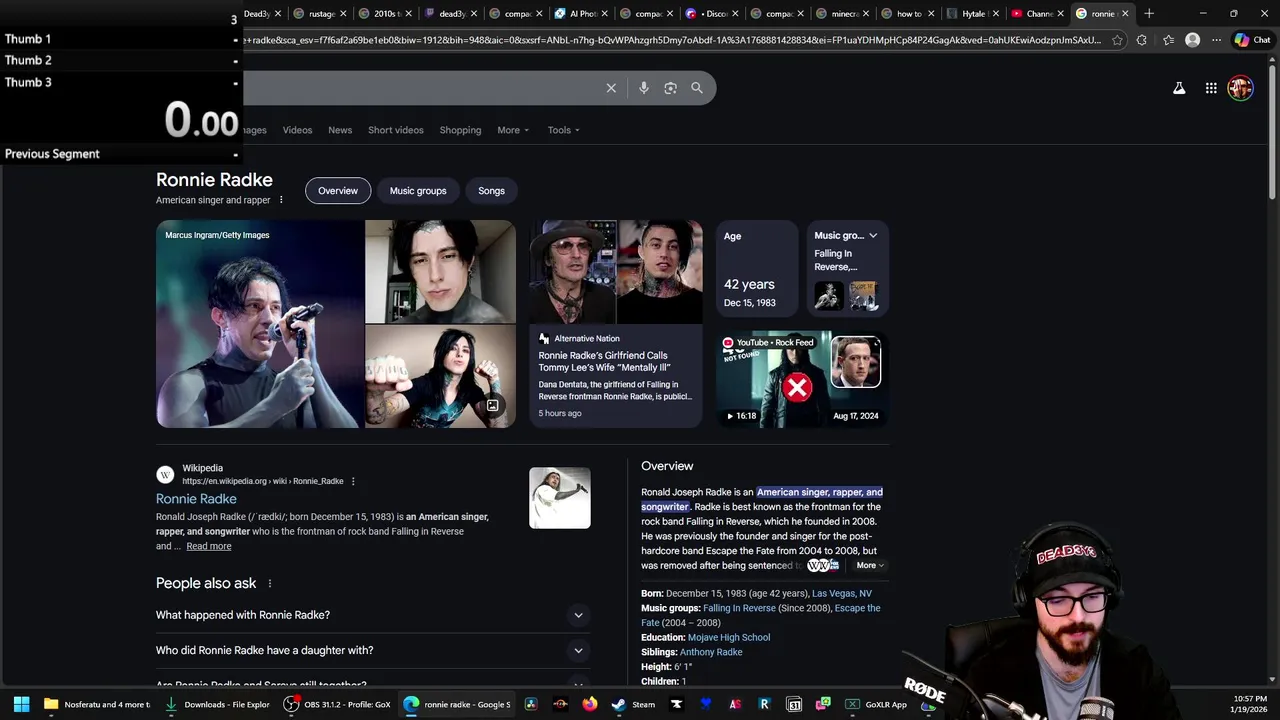Image resolution: width=1280 pixels, height=720 pixels.
Task: Bookmark this page with the star icon
Action: point(1117,40)
